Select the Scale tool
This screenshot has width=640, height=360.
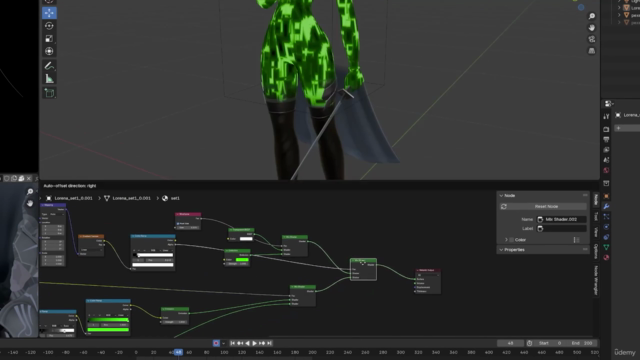click(x=49, y=38)
